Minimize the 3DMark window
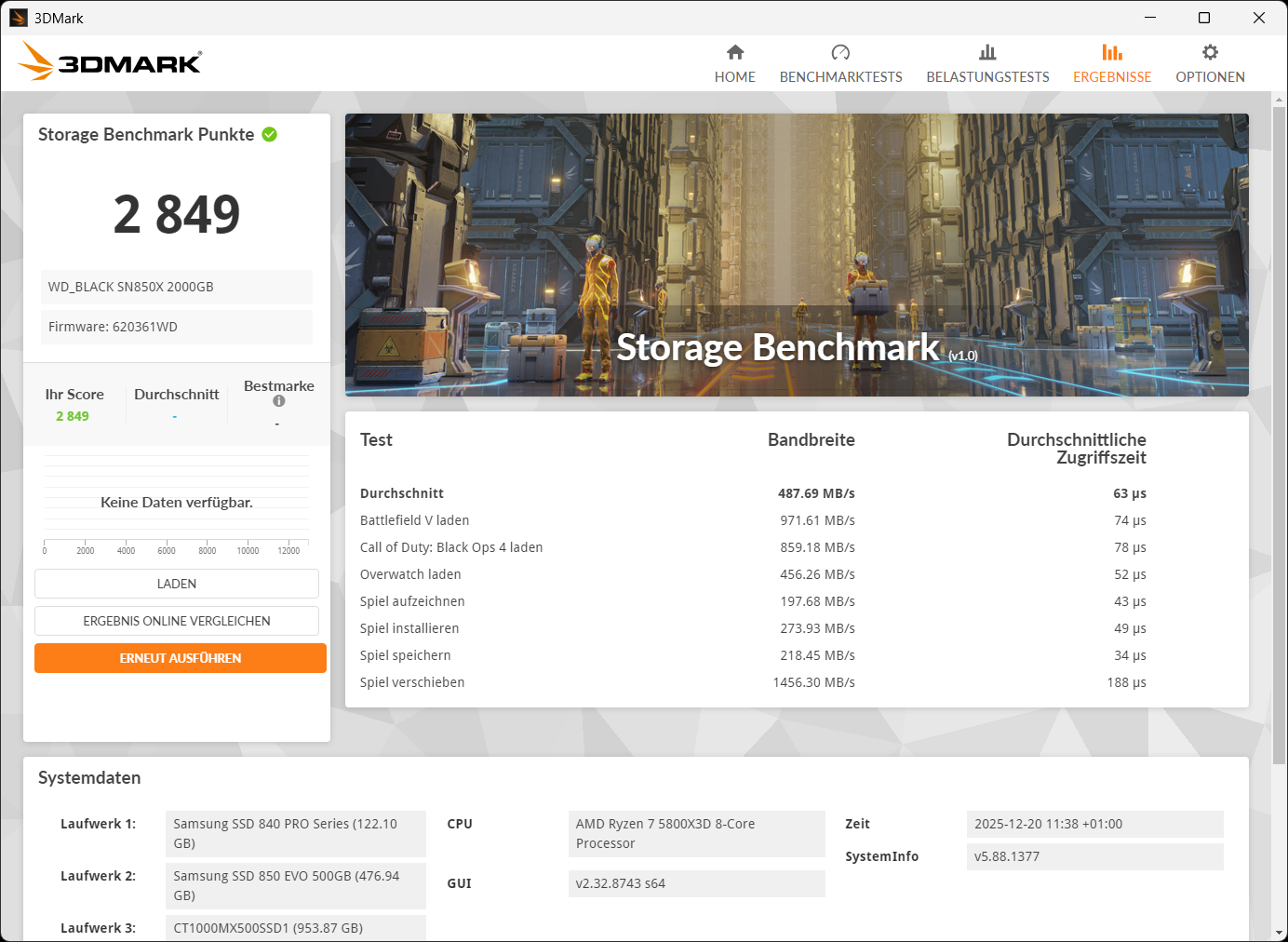1288x942 pixels. tap(1150, 18)
